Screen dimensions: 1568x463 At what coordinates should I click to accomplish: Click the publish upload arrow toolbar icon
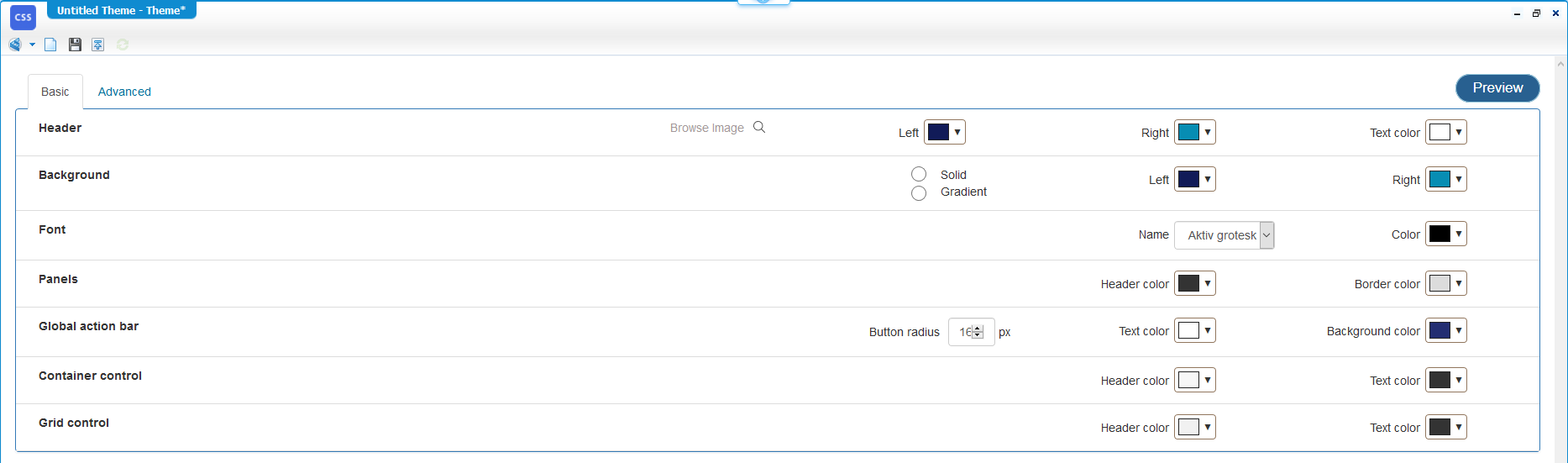pos(98,45)
